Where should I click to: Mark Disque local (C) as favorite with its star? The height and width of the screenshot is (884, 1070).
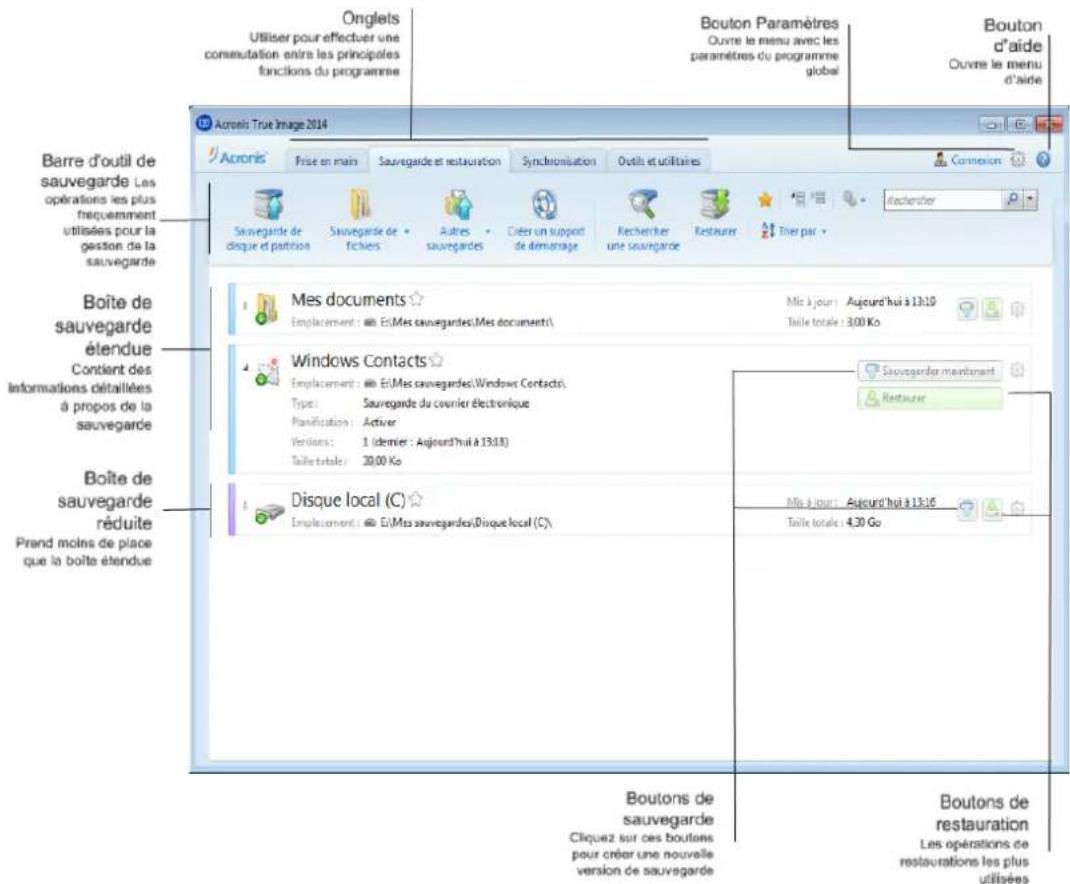tap(416, 500)
